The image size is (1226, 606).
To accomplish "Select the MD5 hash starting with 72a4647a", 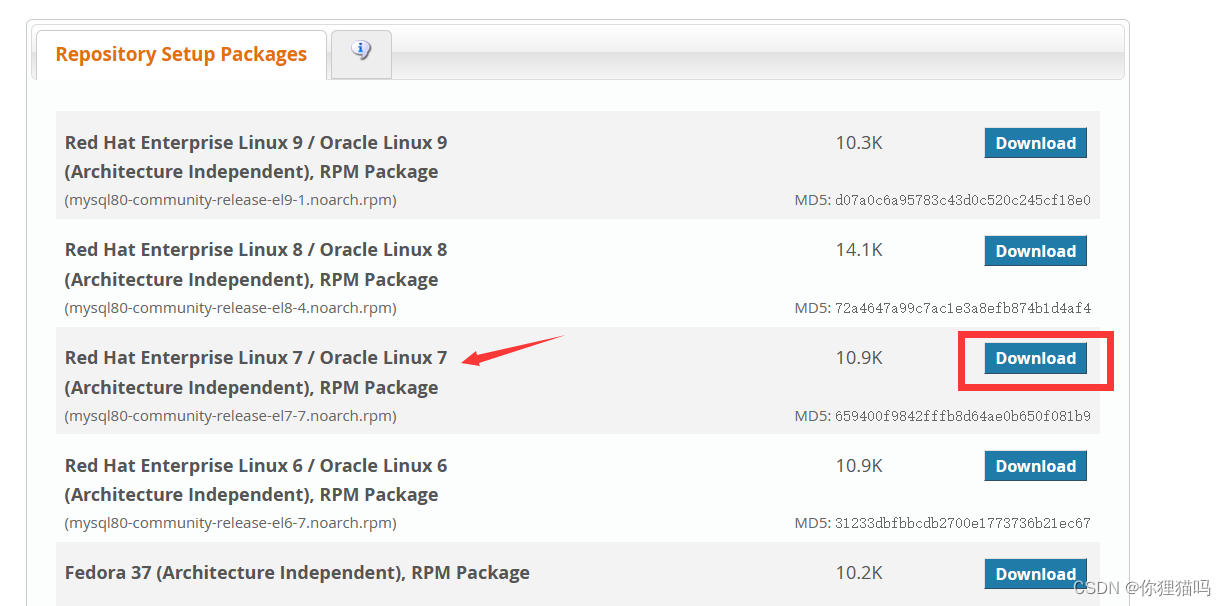I will (x=962, y=308).
